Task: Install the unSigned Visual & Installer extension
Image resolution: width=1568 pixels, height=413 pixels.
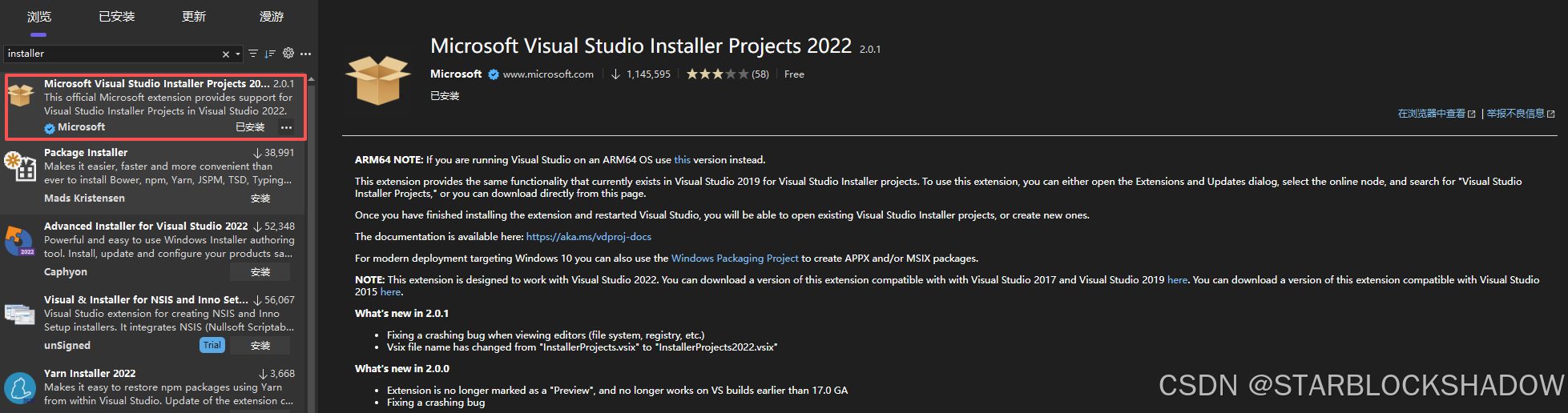Action: tap(260, 346)
